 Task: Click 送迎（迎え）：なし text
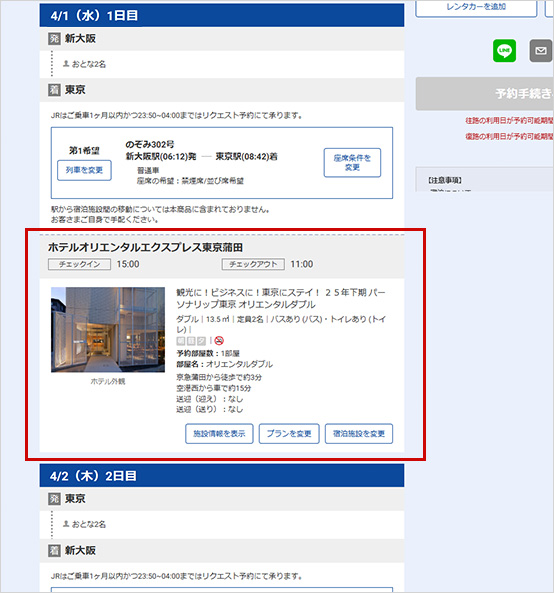[209, 399]
